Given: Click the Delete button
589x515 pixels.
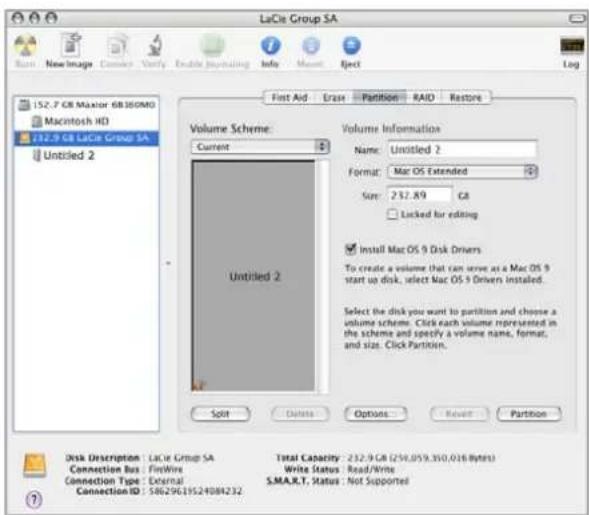Looking at the screenshot, I should tap(300, 414).
